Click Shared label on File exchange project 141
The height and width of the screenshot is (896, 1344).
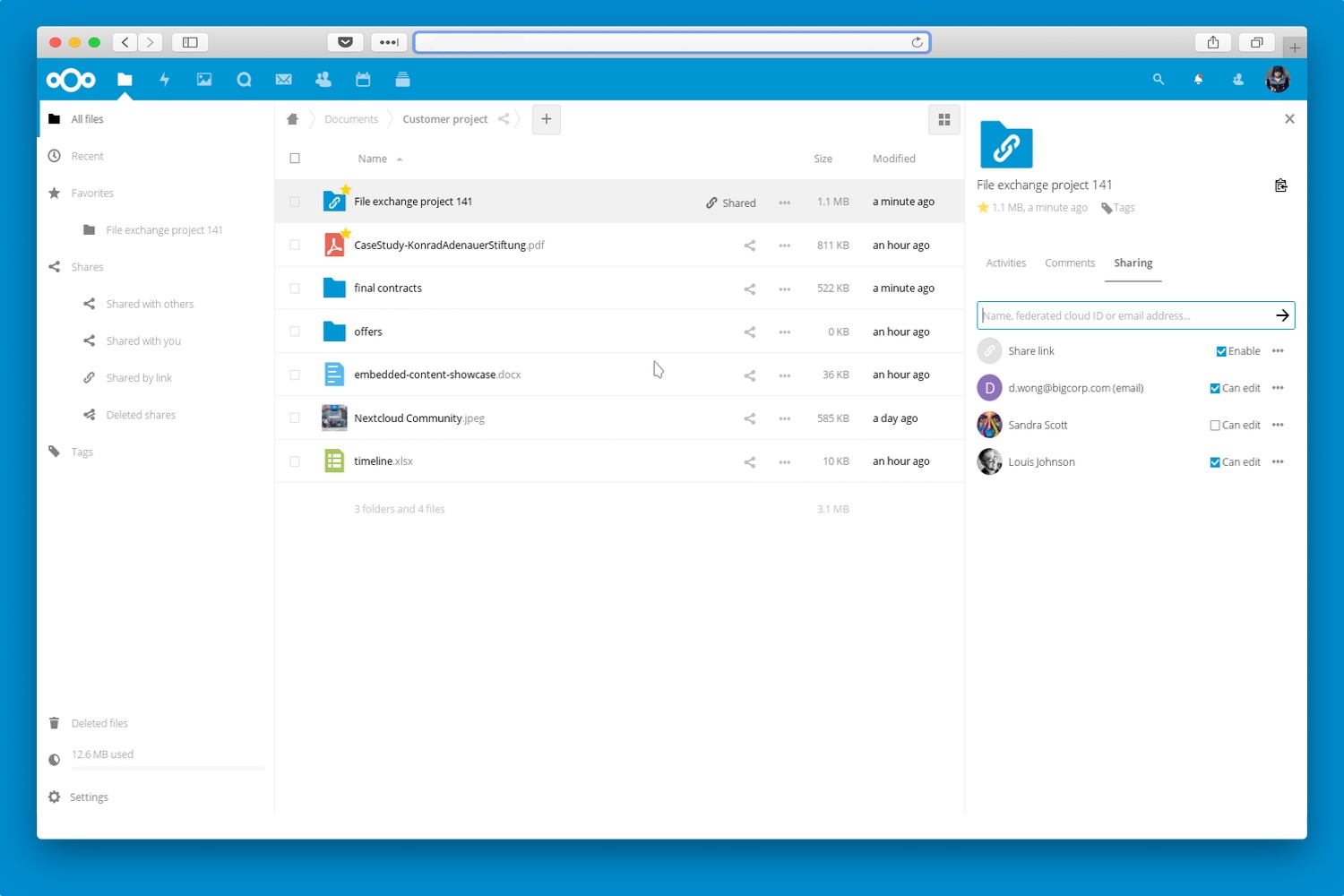coord(731,202)
